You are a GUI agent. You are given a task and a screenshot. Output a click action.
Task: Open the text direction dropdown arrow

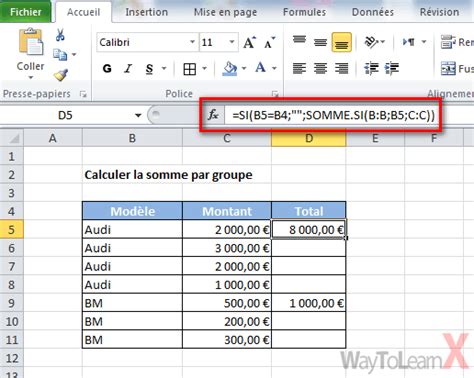point(424,42)
